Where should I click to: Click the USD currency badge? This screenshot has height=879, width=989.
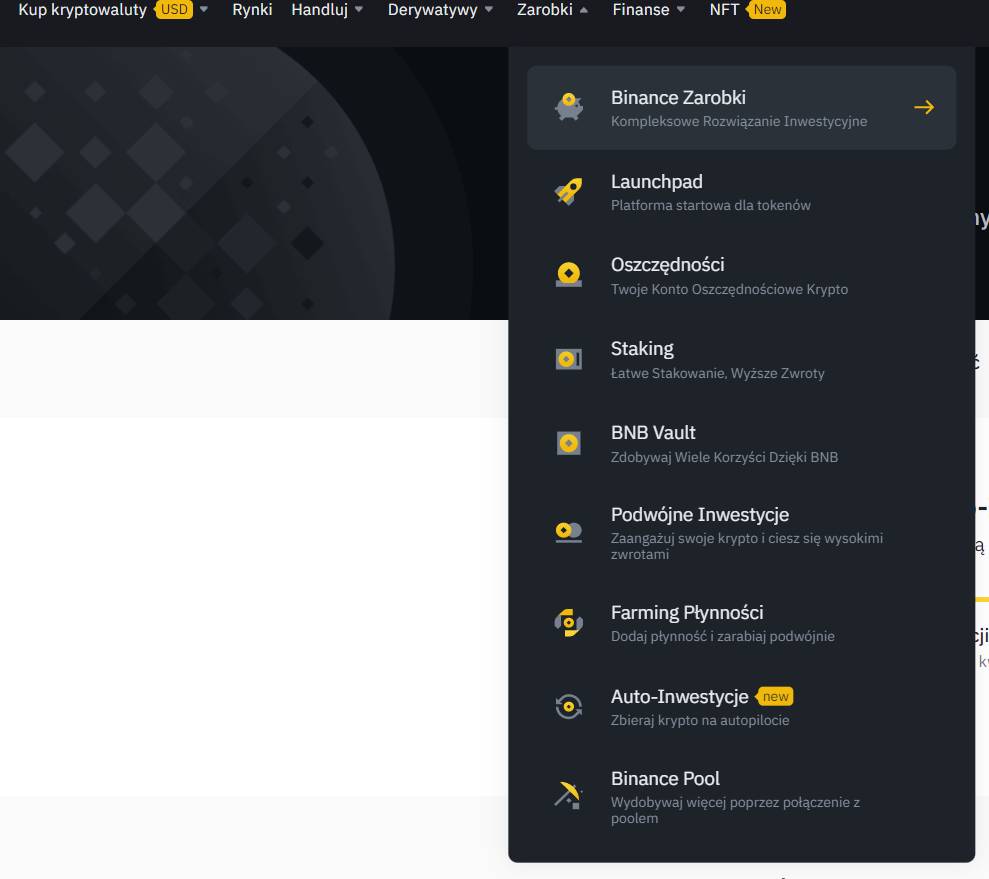click(175, 10)
